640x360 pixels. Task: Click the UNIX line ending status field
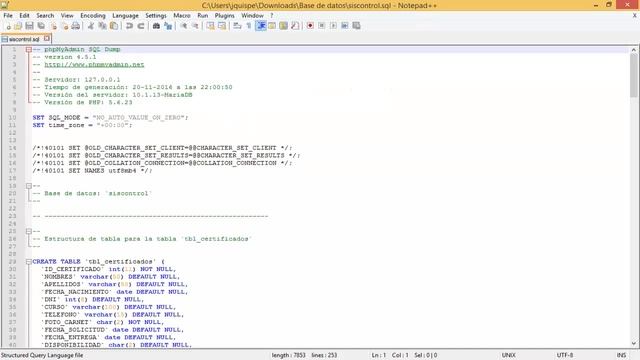(509, 355)
